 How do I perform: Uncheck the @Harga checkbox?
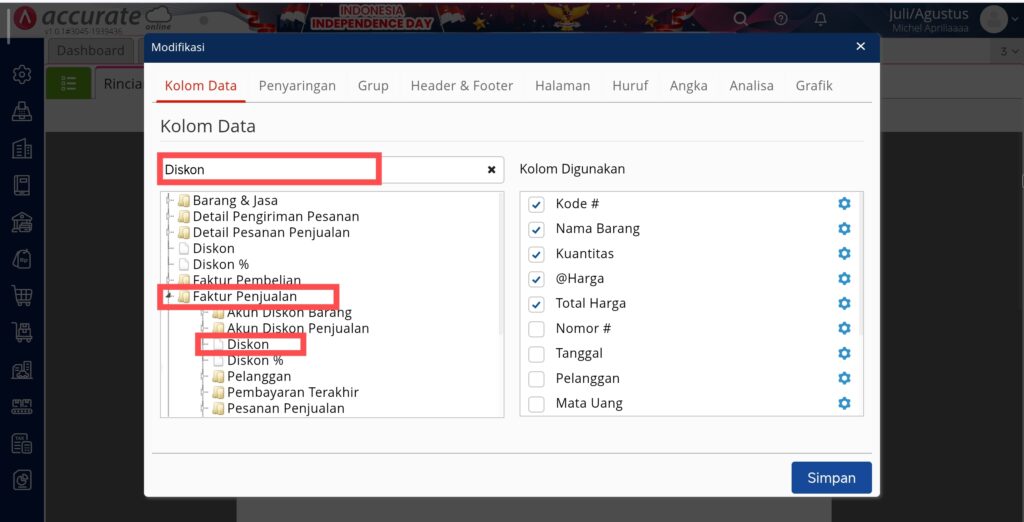coord(536,279)
